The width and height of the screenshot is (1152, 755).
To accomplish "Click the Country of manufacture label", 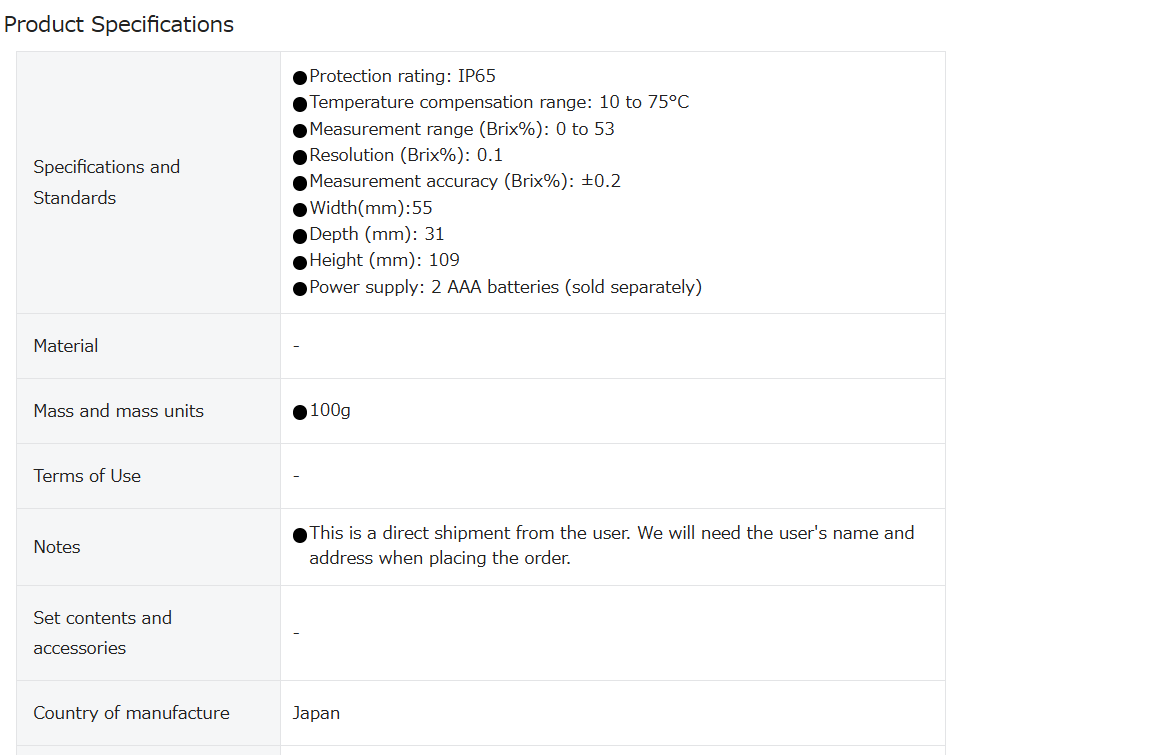I will click(131, 713).
